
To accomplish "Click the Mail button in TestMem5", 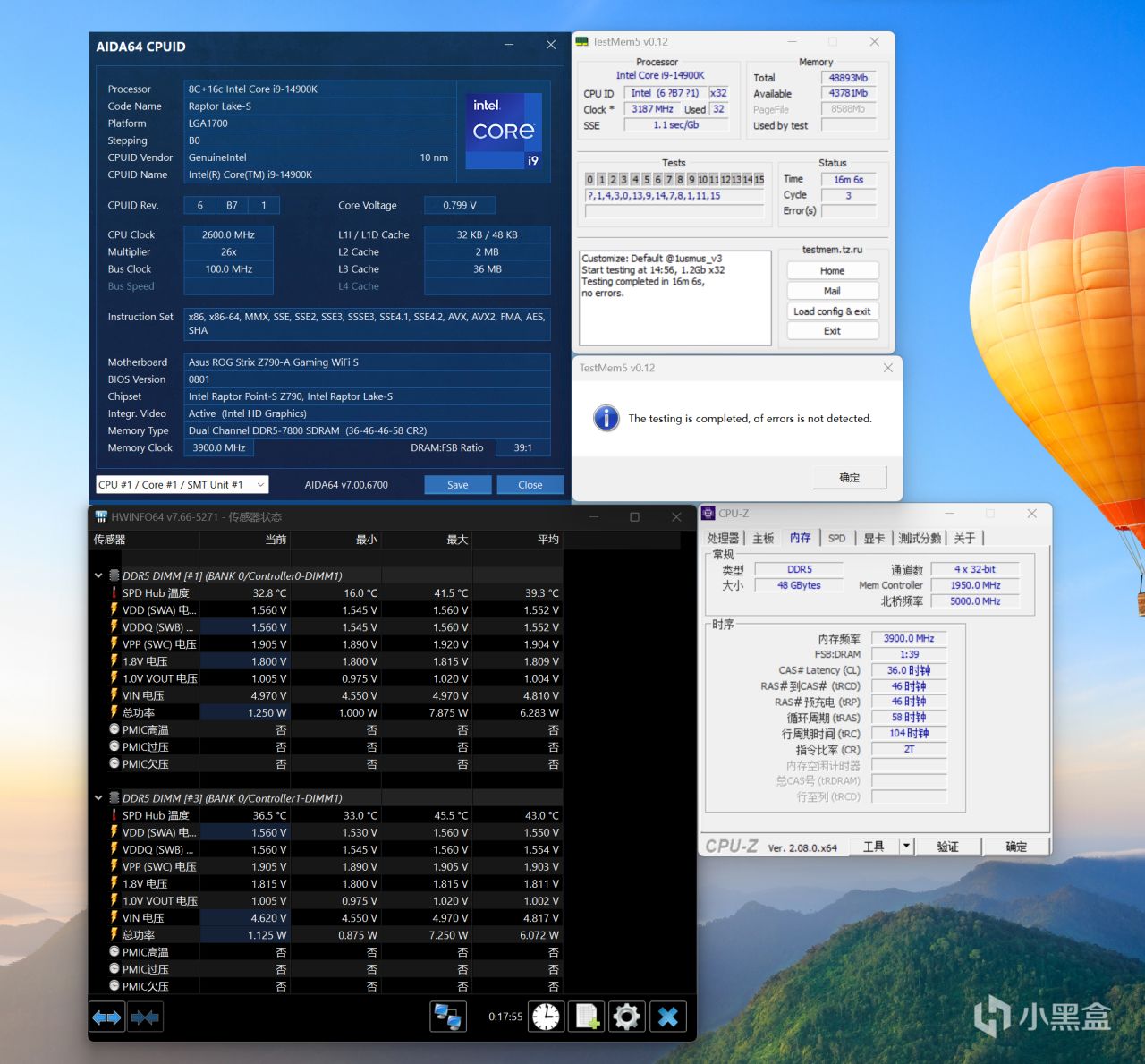I will [x=832, y=291].
